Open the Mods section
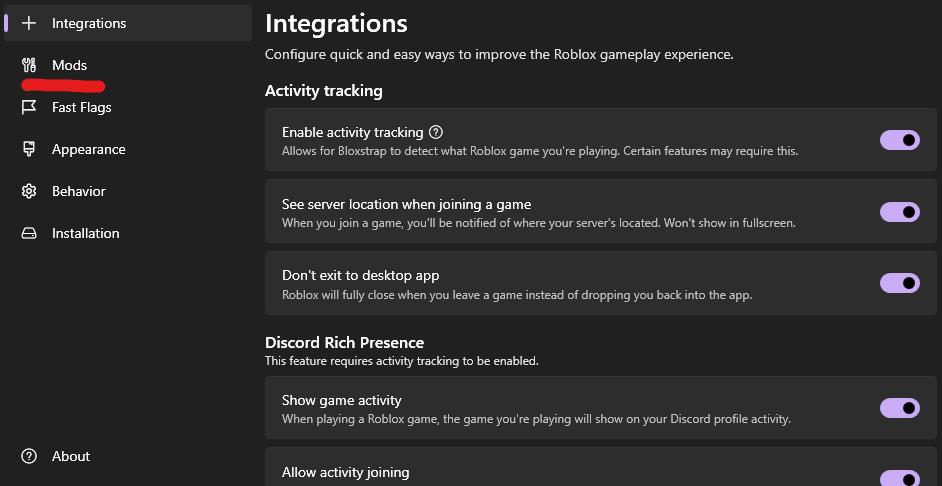This screenshot has width=942, height=486. pyautogui.click(x=69, y=65)
